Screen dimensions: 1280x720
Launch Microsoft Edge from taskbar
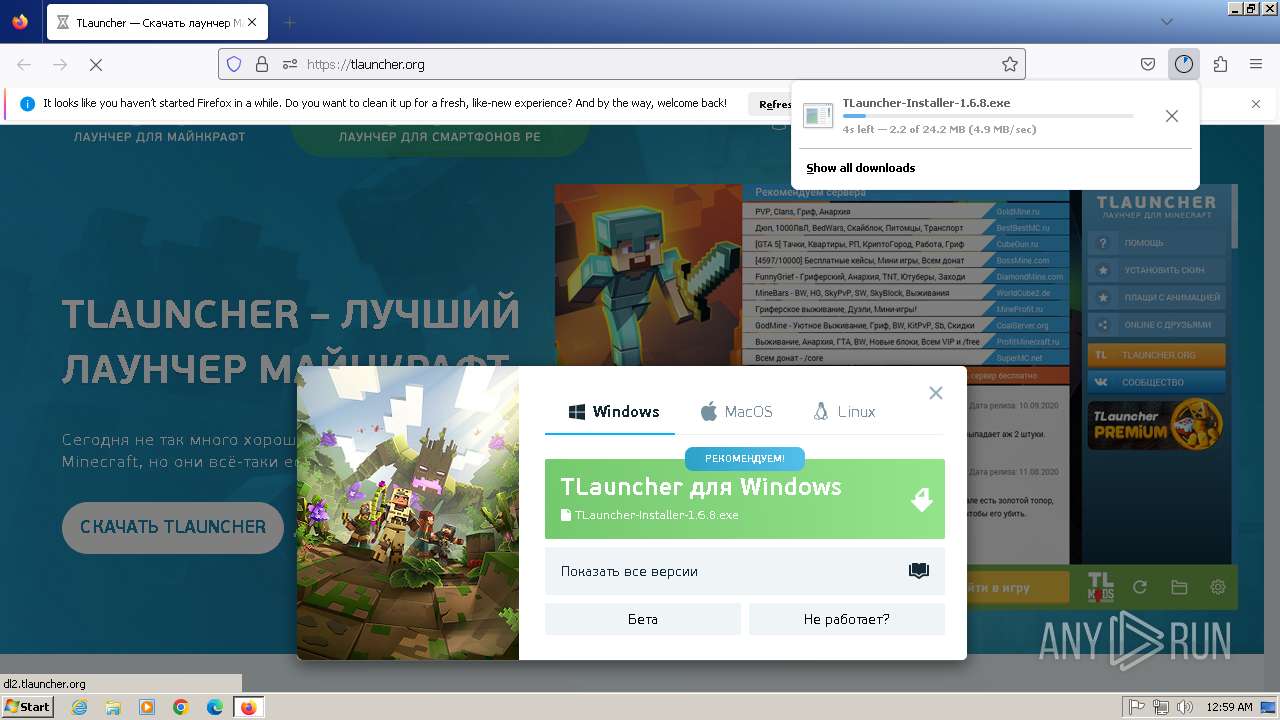pos(215,707)
